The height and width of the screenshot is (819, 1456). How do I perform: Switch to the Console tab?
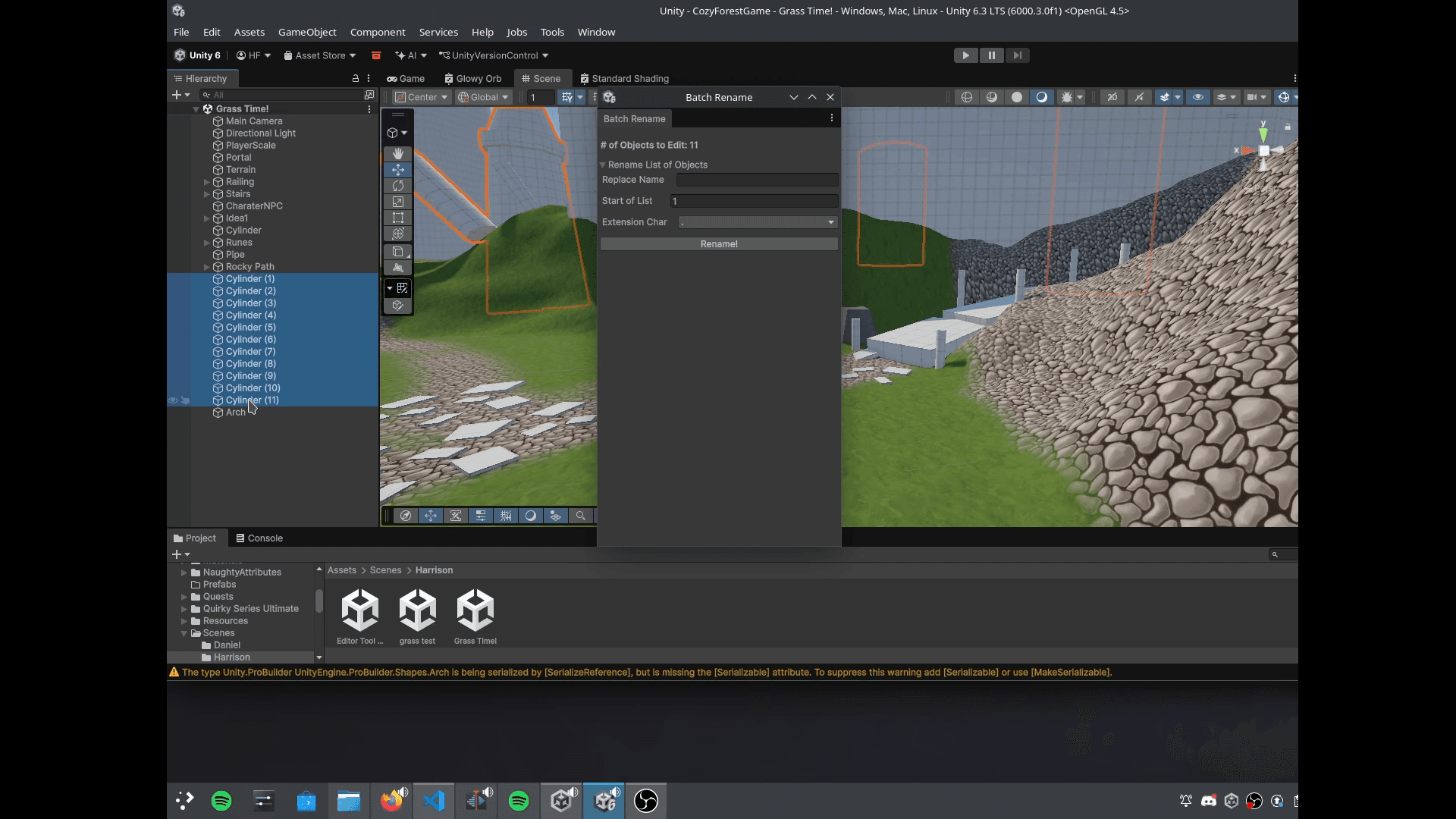point(259,538)
